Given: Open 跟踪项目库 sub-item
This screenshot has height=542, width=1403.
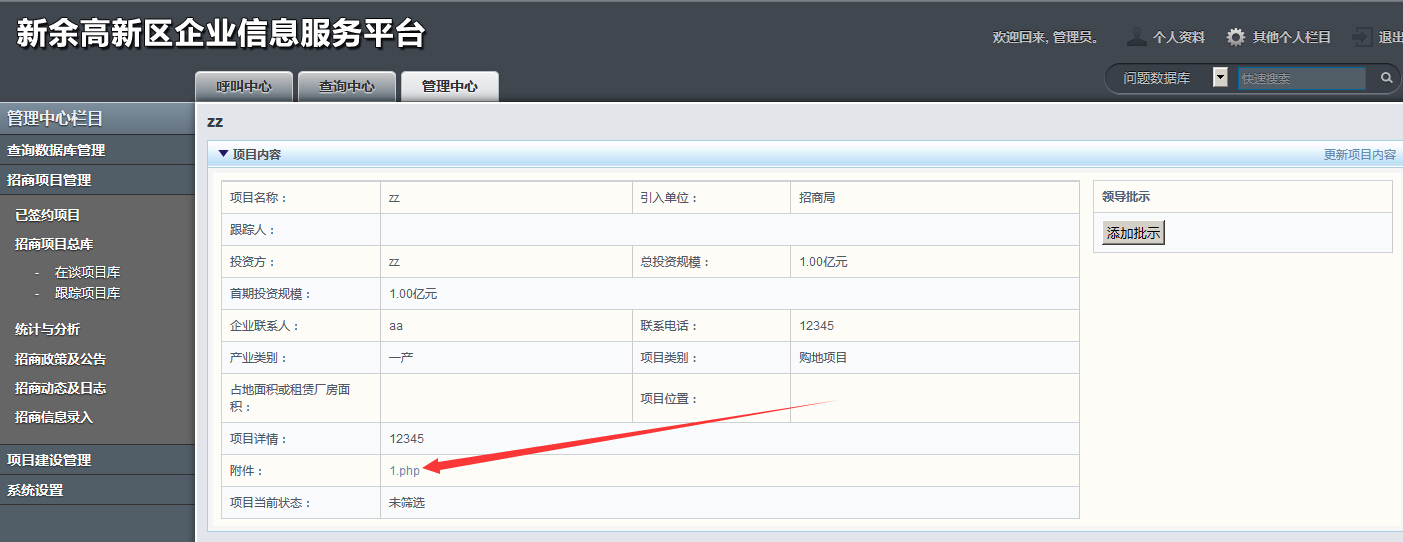Looking at the screenshot, I should 87,293.
